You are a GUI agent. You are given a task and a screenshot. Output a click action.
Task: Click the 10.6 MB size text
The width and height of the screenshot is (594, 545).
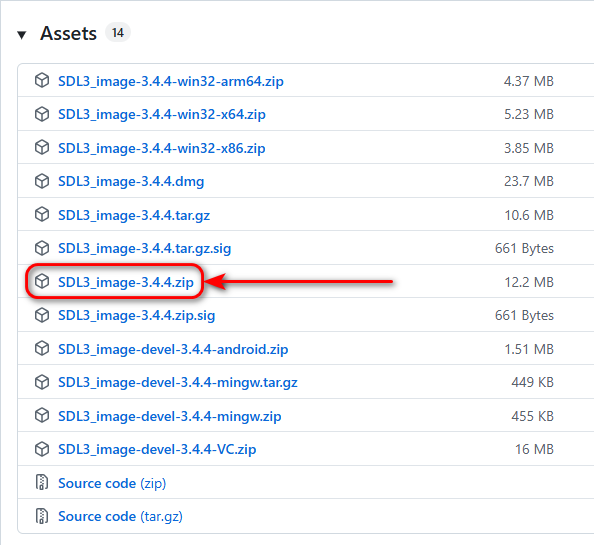(529, 215)
